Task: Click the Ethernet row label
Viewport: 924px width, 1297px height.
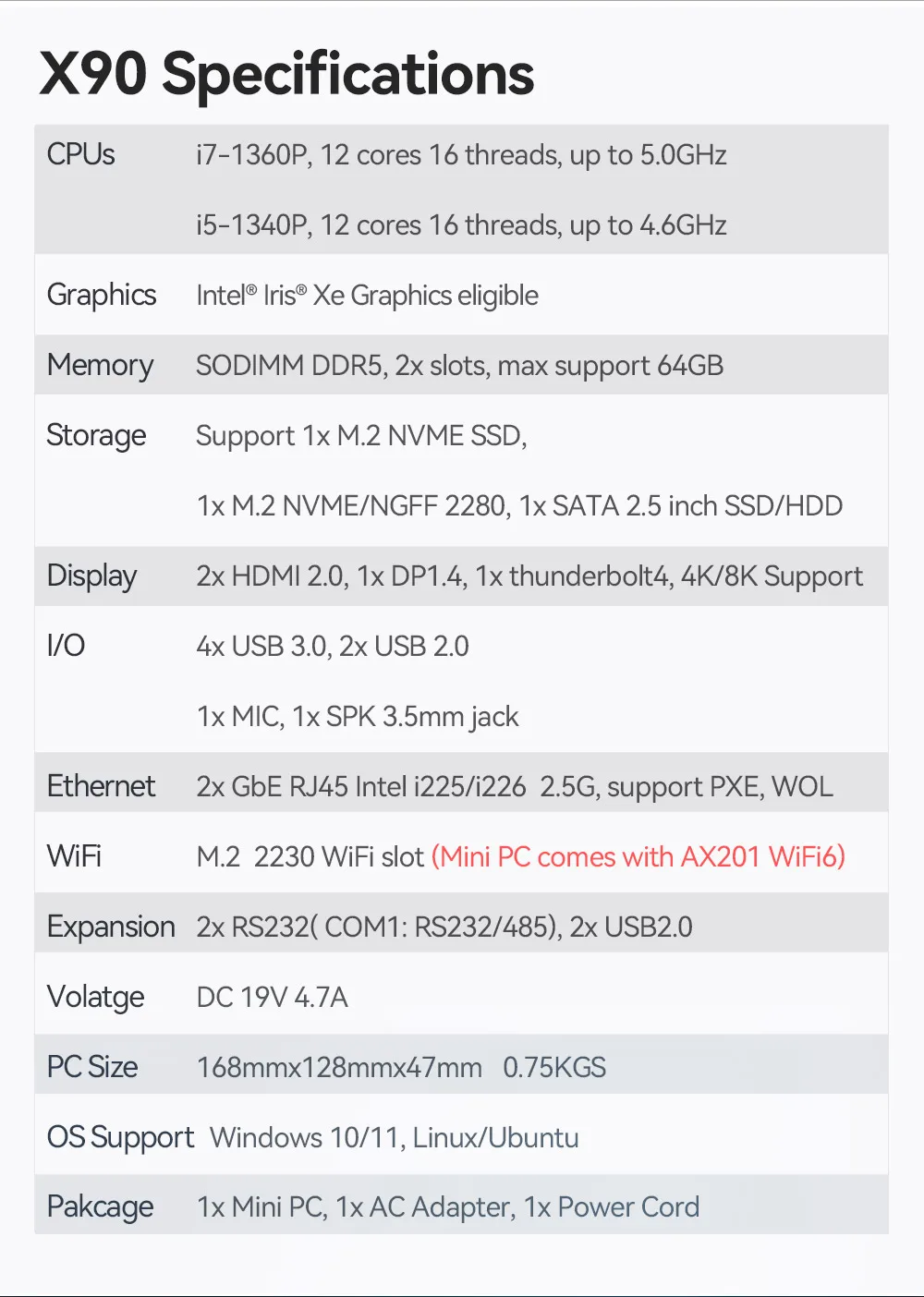Action: click(x=102, y=786)
